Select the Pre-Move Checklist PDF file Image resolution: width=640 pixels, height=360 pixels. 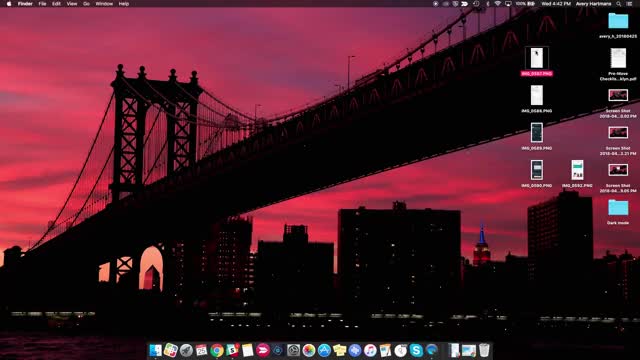pyautogui.click(x=618, y=64)
